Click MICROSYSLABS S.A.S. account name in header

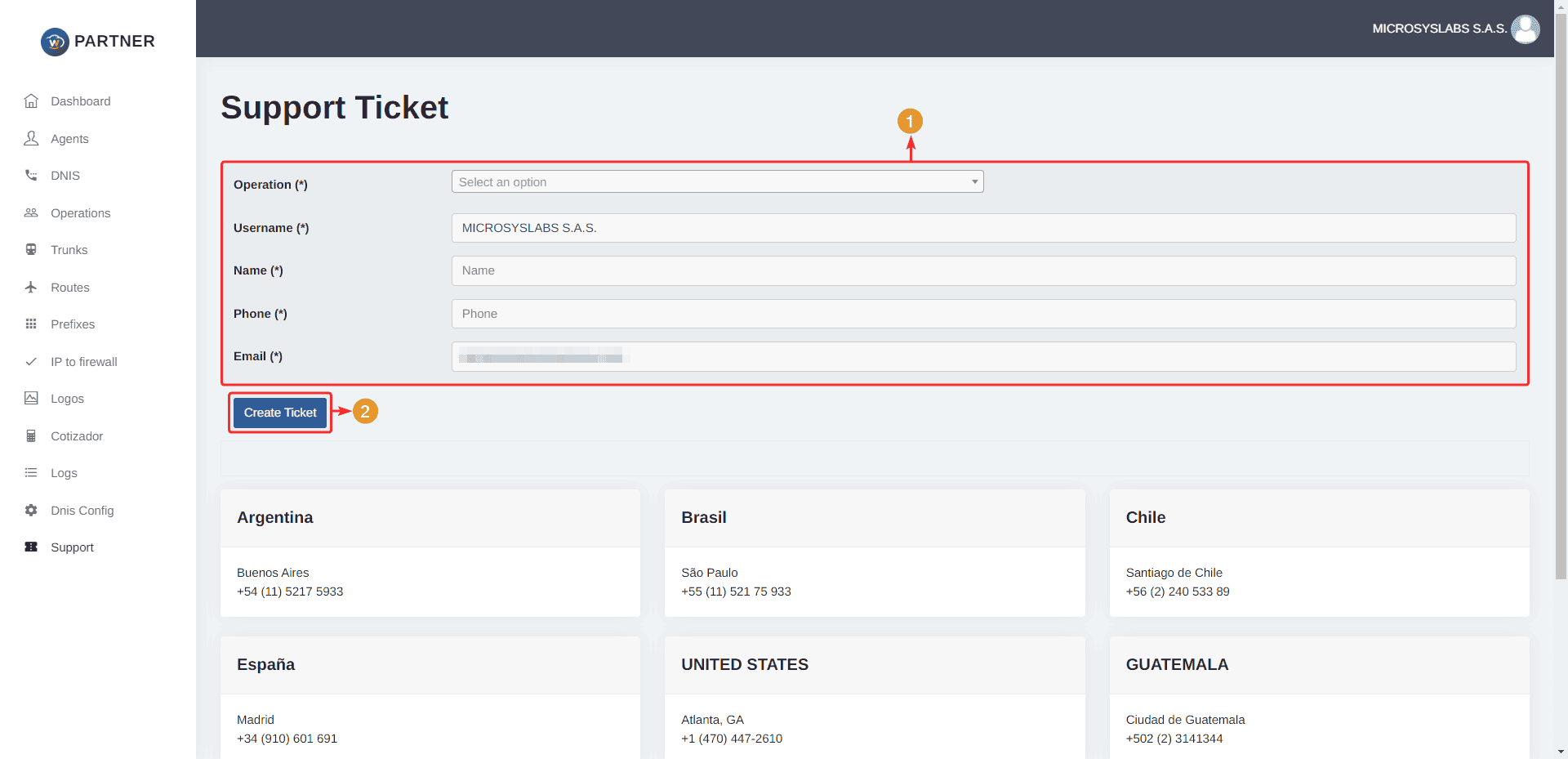tap(1439, 29)
